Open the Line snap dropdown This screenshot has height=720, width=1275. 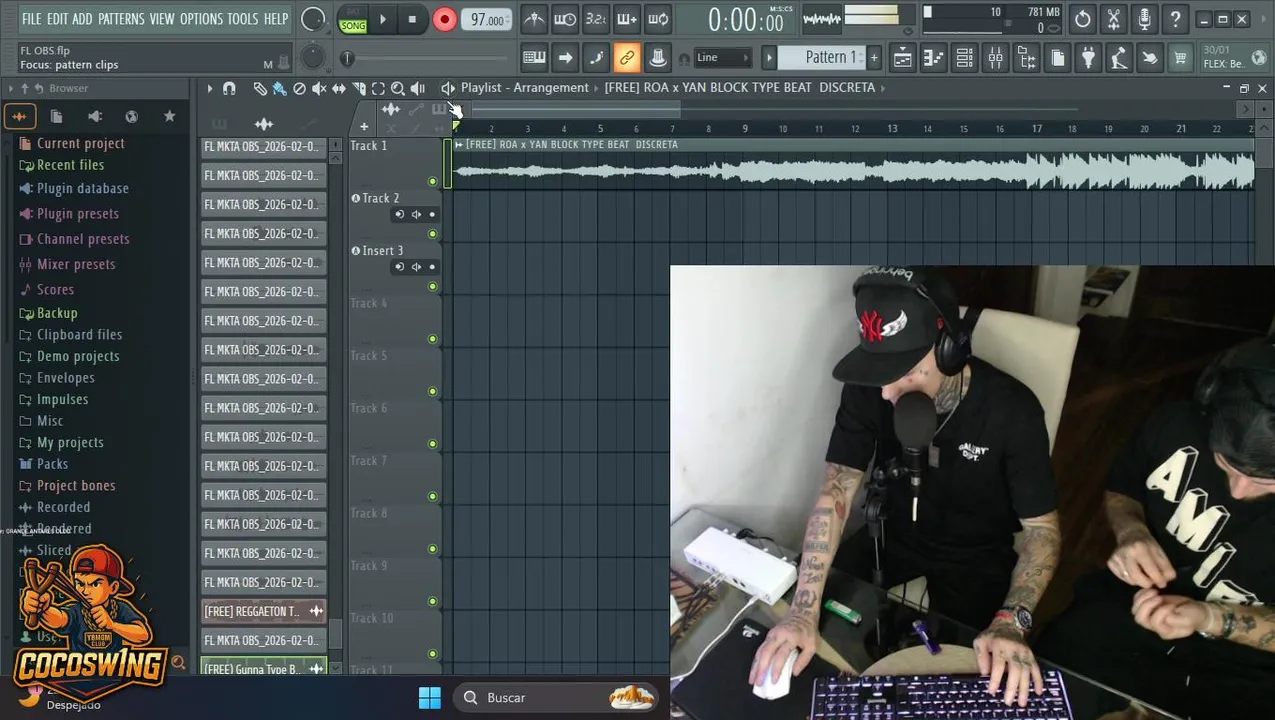point(722,58)
